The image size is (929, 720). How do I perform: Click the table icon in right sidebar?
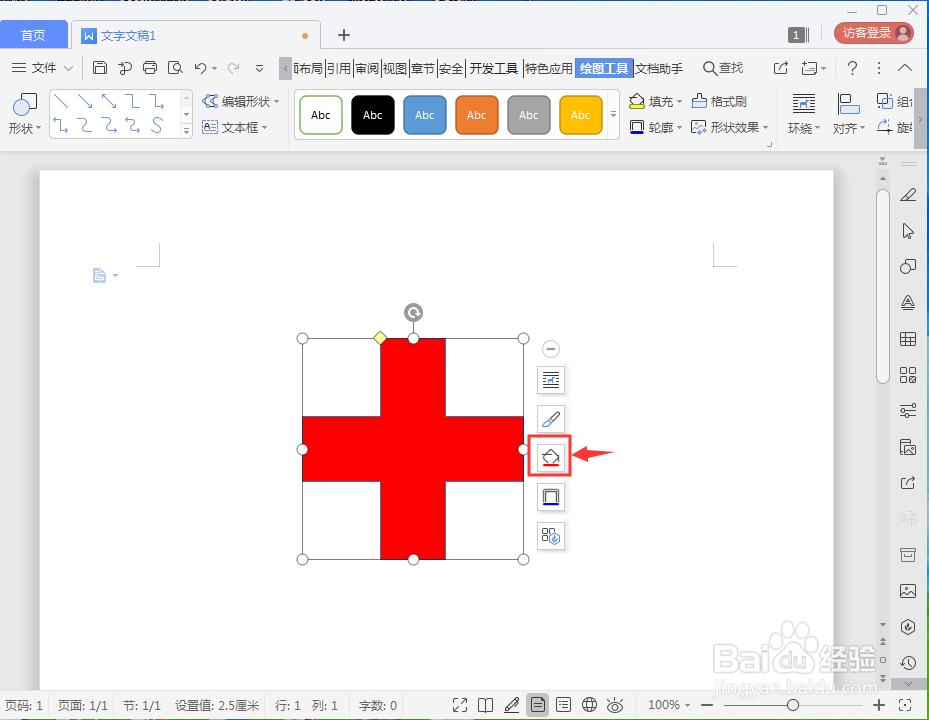click(908, 339)
